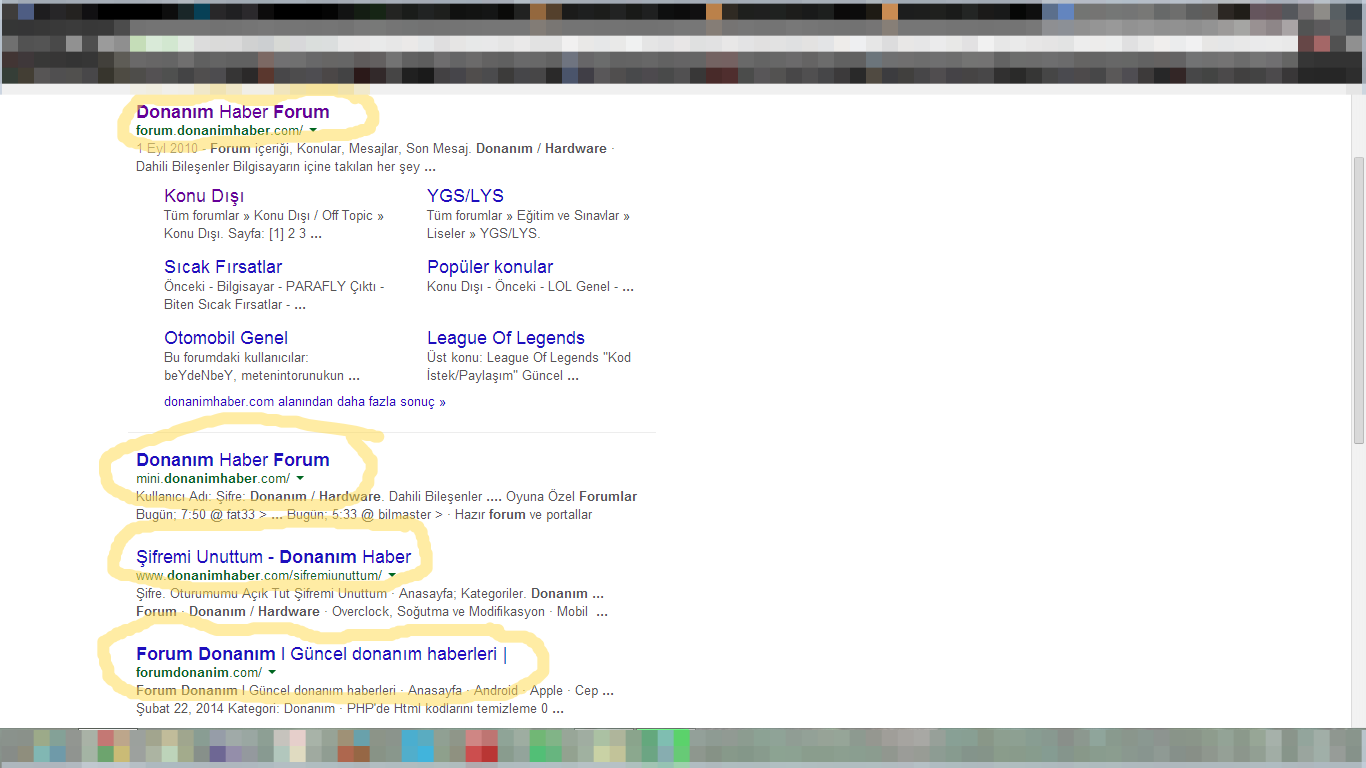
Task: Expand the sifremiunuttum URL dropdown arrow
Action: [392, 576]
